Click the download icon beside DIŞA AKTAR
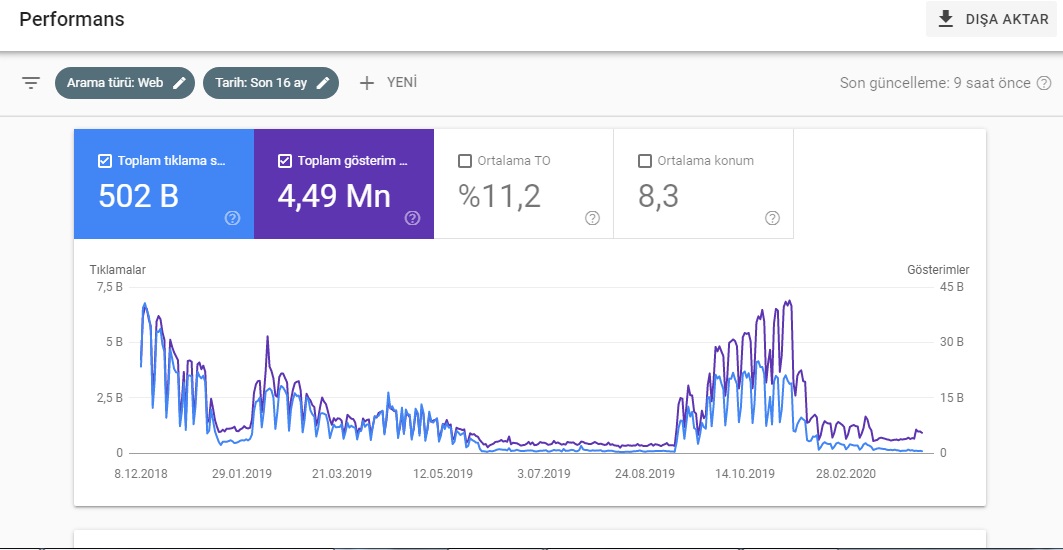1063x550 pixels. tap(946, 19)
